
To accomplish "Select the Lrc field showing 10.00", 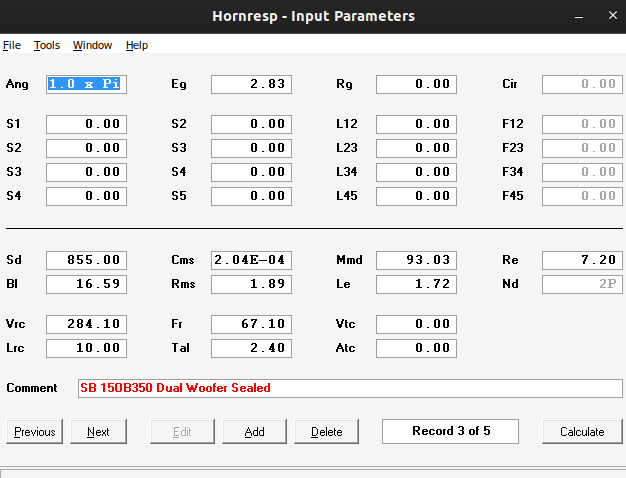I will click(x=86, y=348).
